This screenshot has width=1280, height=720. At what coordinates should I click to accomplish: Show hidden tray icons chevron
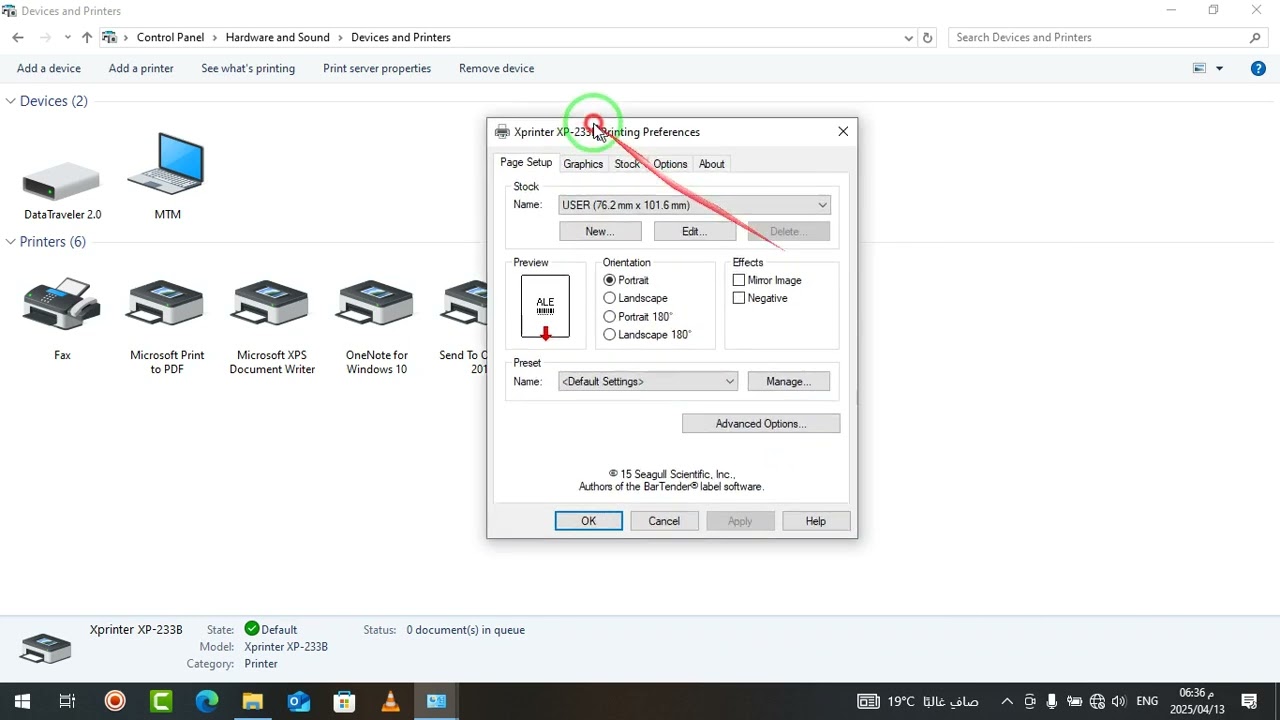tap(1007, 701)
